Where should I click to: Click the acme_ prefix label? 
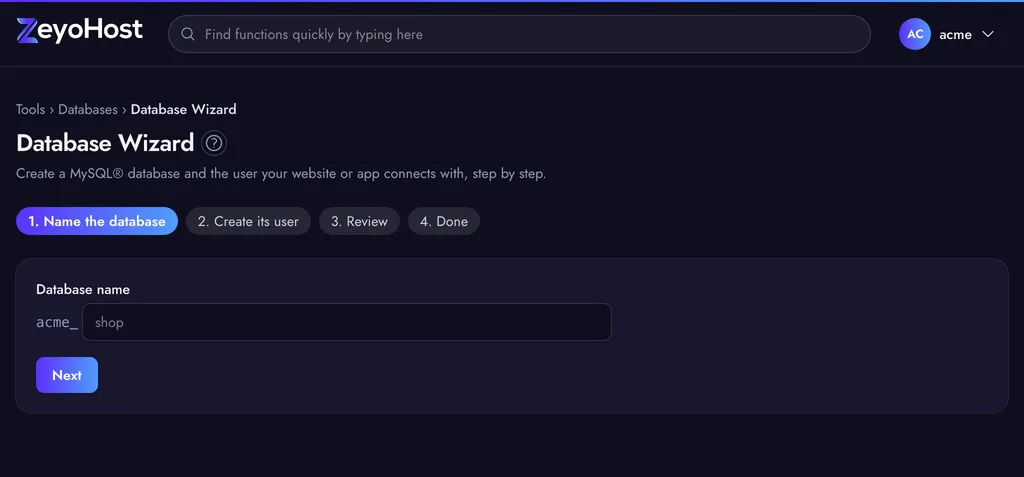click(57, 322)
